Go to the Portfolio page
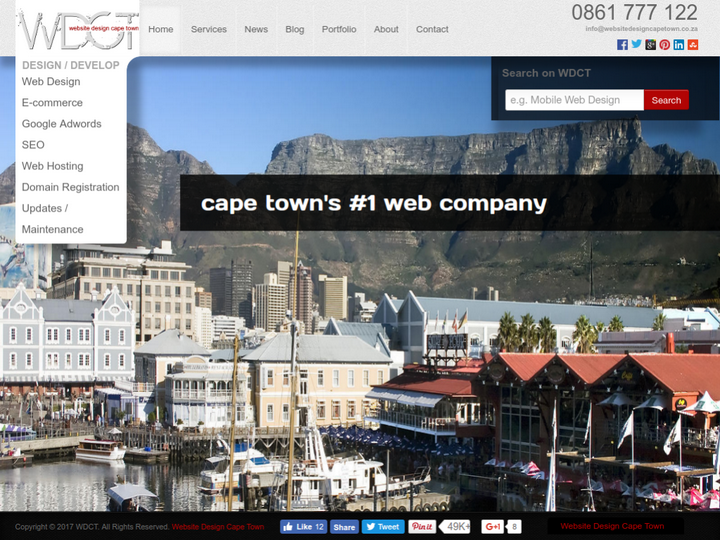This screenshot has height=540, width=720. click(339, 29)
